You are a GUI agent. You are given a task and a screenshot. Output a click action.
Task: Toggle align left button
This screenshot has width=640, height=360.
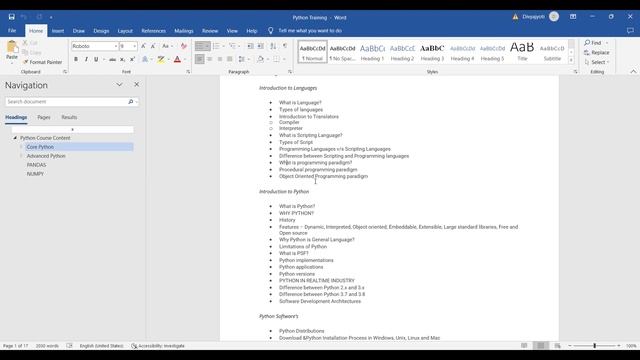point(200,60)
